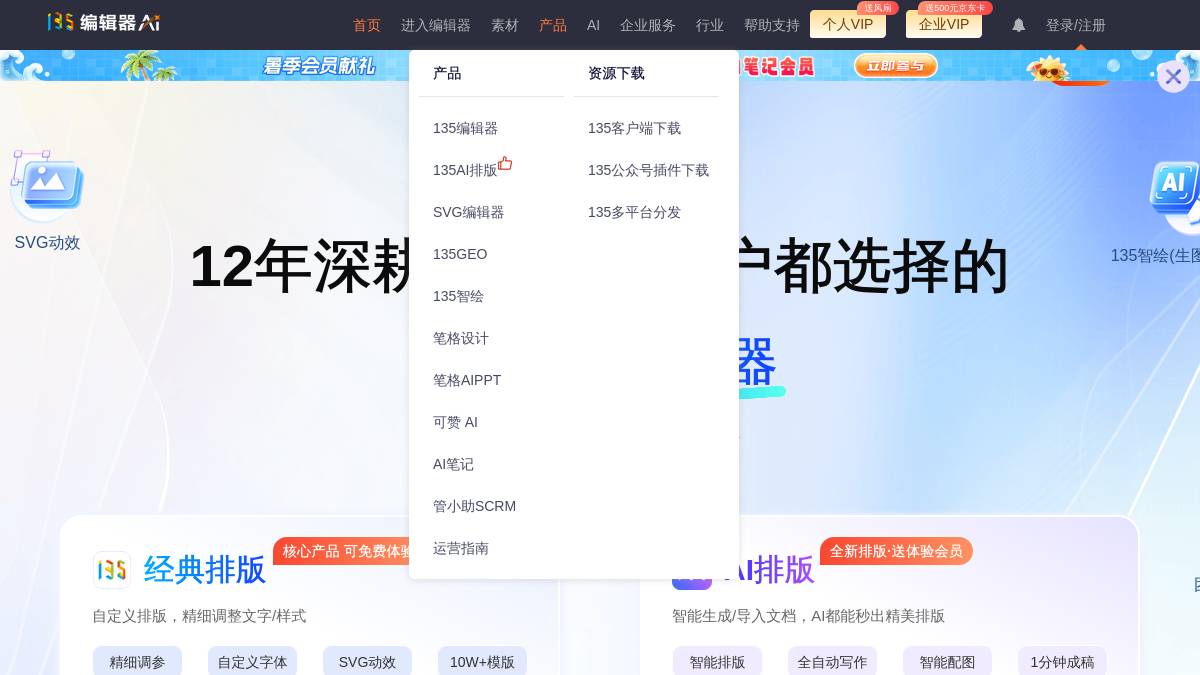Select SVG编辑器 in product dropdown
The image size is (1200, 675).
click(x=469, y=212)
